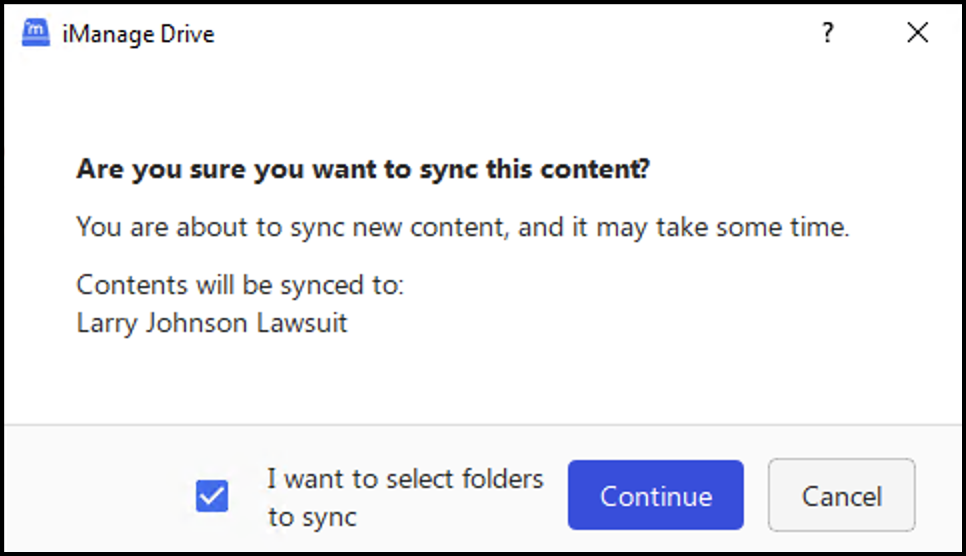Click the words "to sync" beside the checkbox

312,518
